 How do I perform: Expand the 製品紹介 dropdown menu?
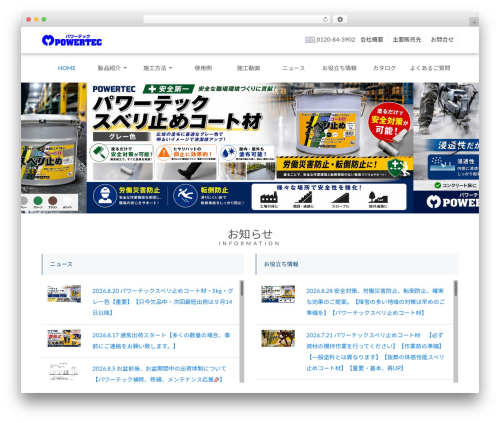(112, 68)
